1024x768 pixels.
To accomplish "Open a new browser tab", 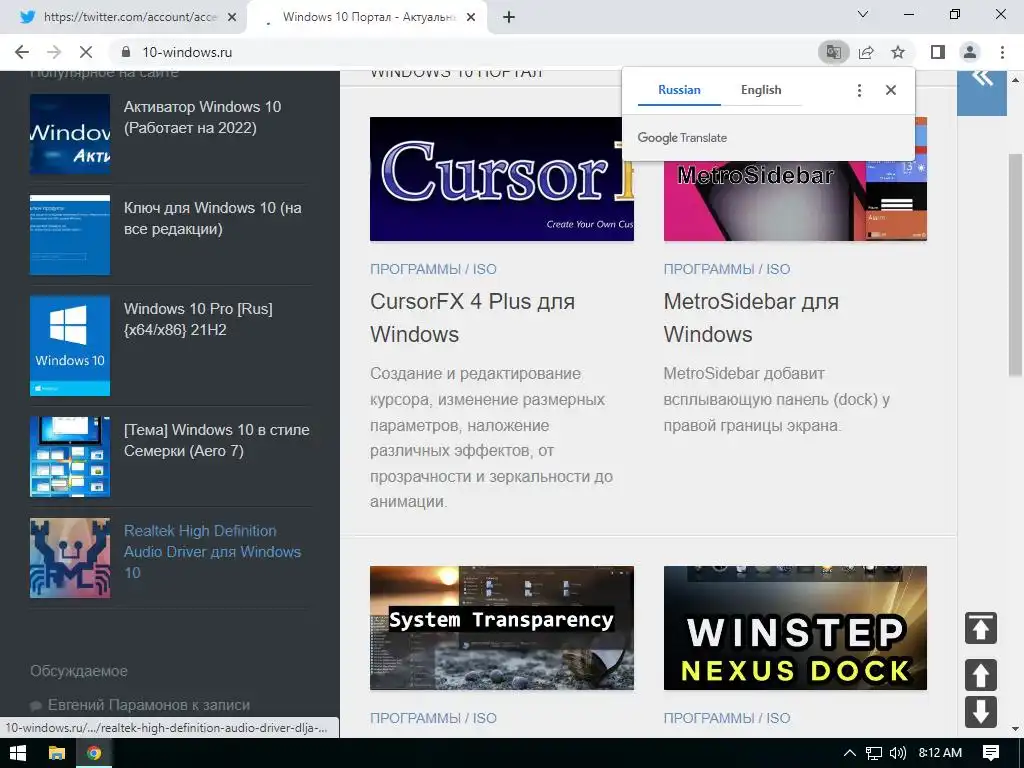I will coord(509,18).
